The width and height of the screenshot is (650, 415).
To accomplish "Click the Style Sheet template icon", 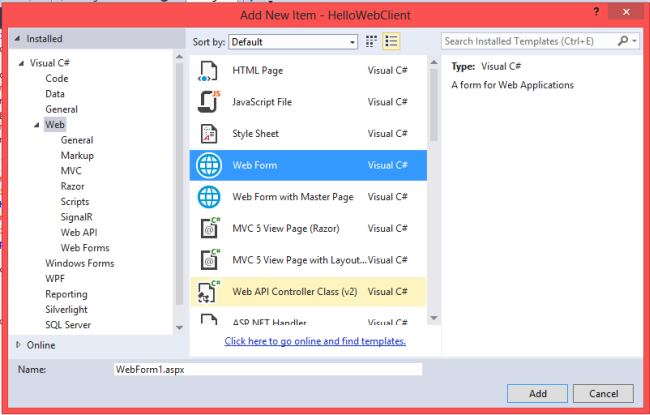I will click(x=209, y=133).
